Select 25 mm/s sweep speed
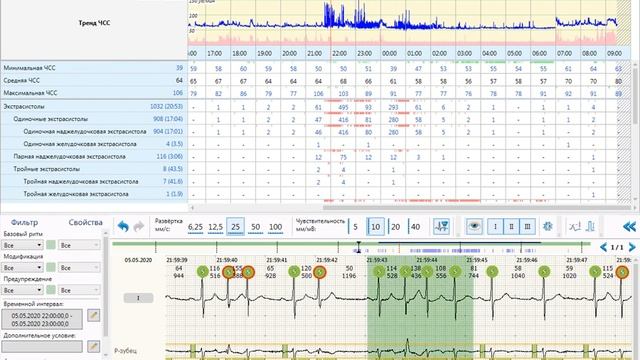 pos(235,227)
